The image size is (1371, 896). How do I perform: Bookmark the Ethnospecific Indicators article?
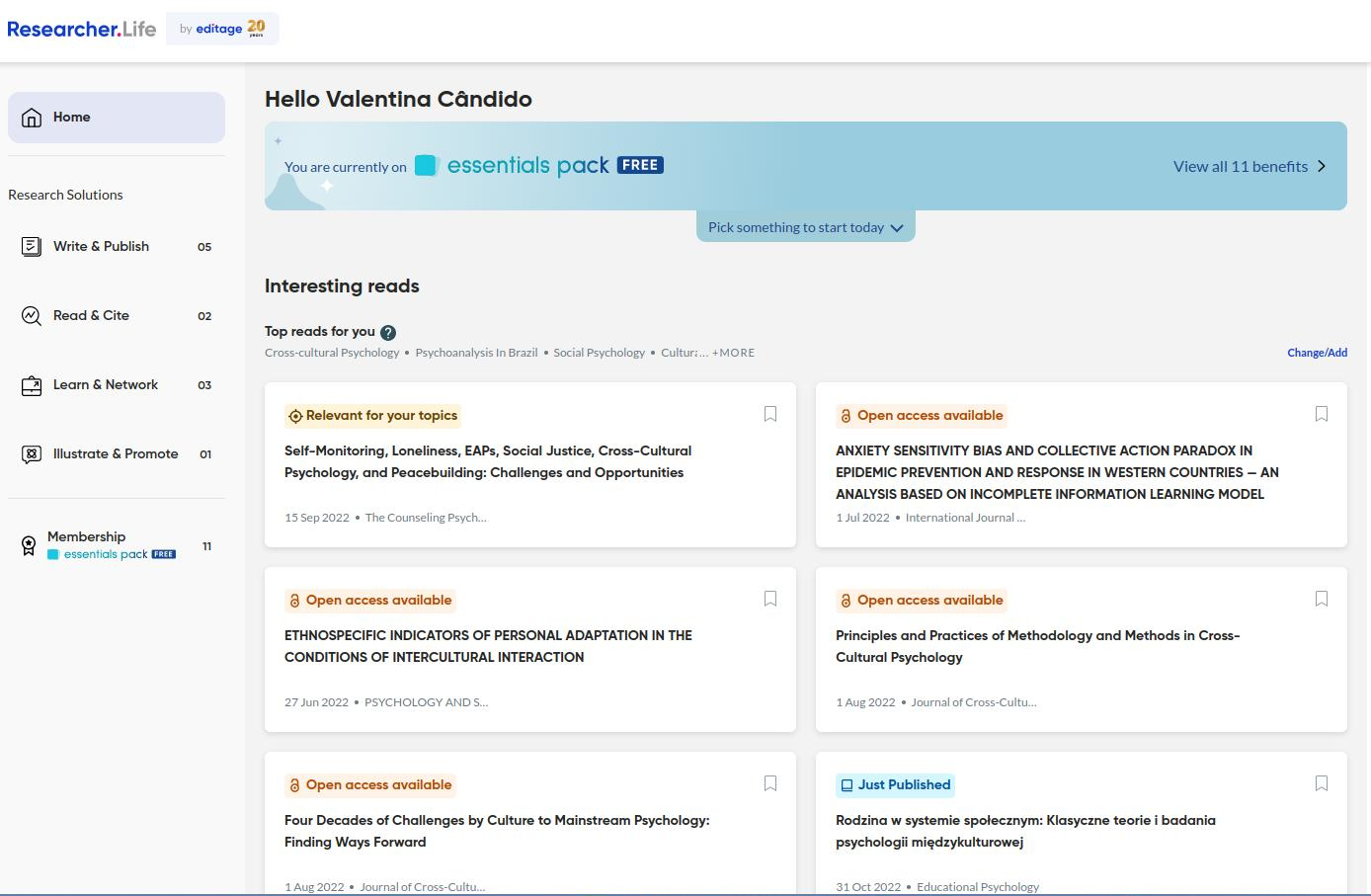tap(770, 599)
